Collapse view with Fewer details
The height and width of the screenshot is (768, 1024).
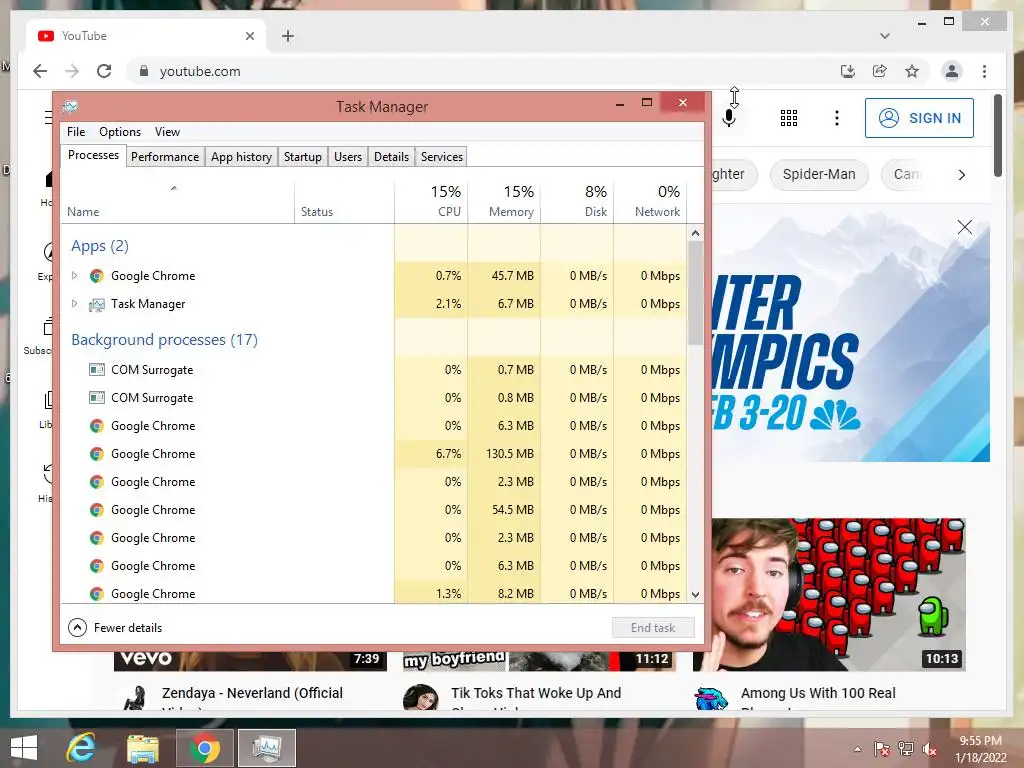115,628
